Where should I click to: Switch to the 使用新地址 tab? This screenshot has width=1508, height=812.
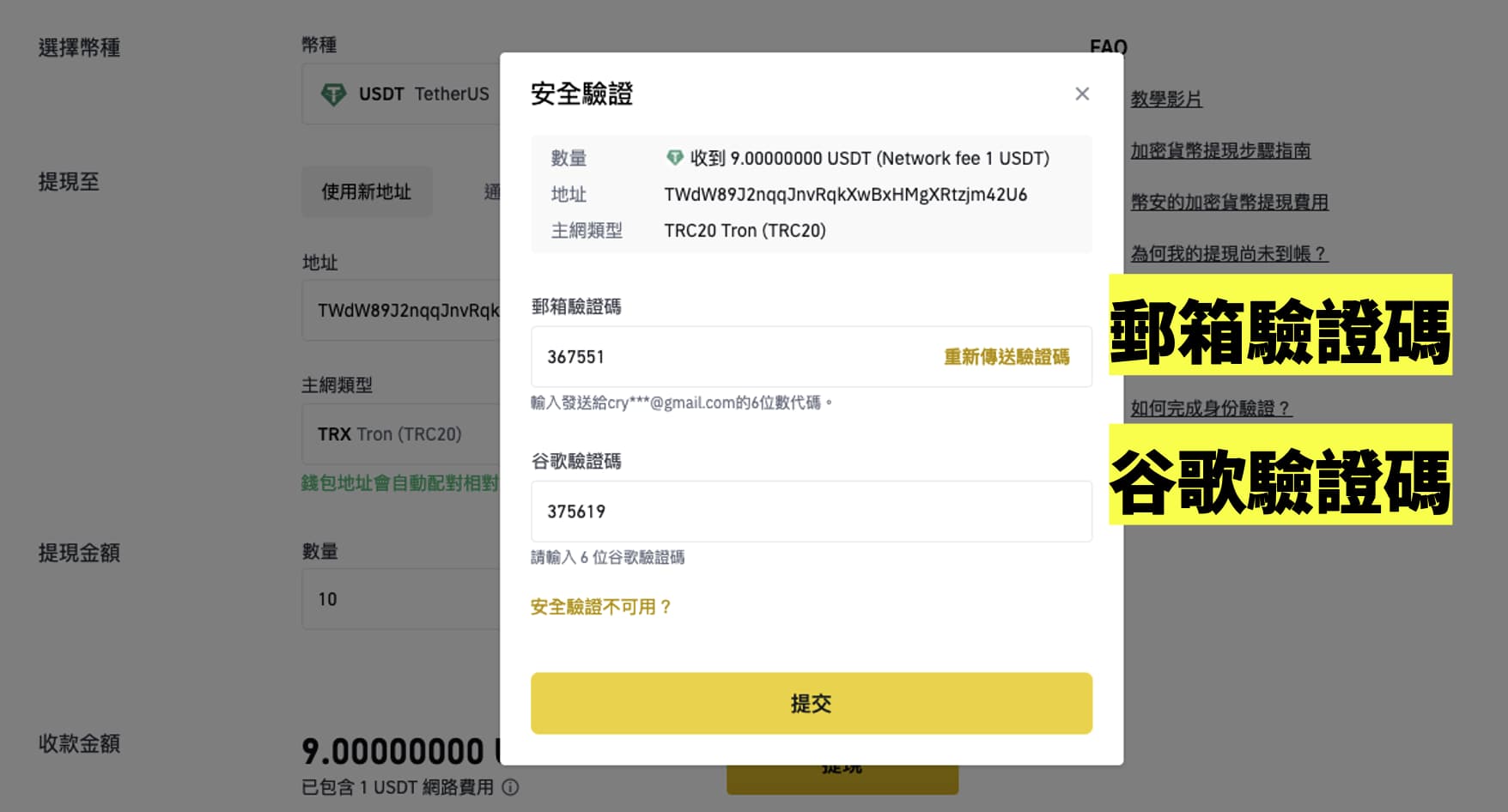pos(367,192)
